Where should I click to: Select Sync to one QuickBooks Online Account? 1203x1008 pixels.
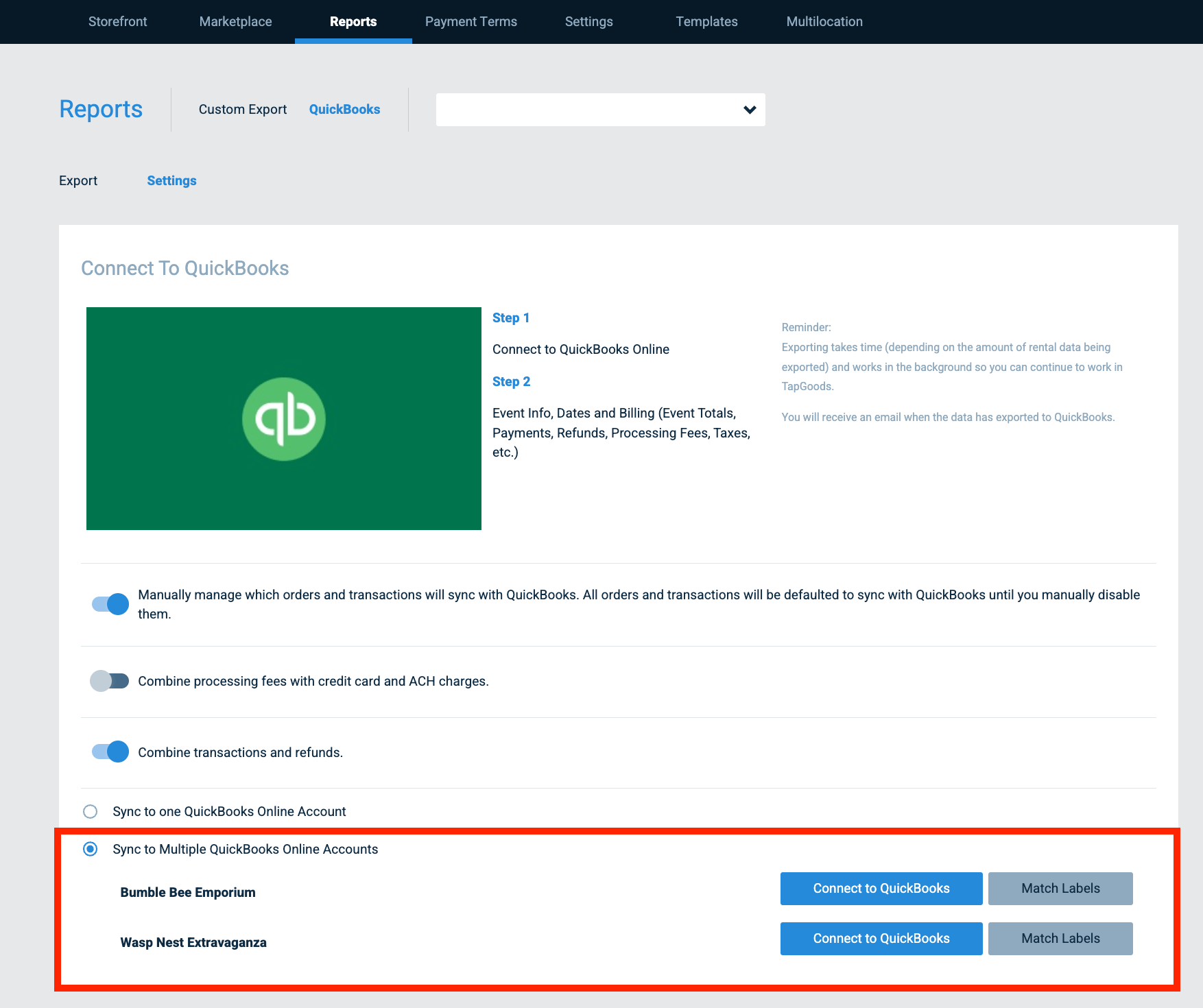coord(90,811)
